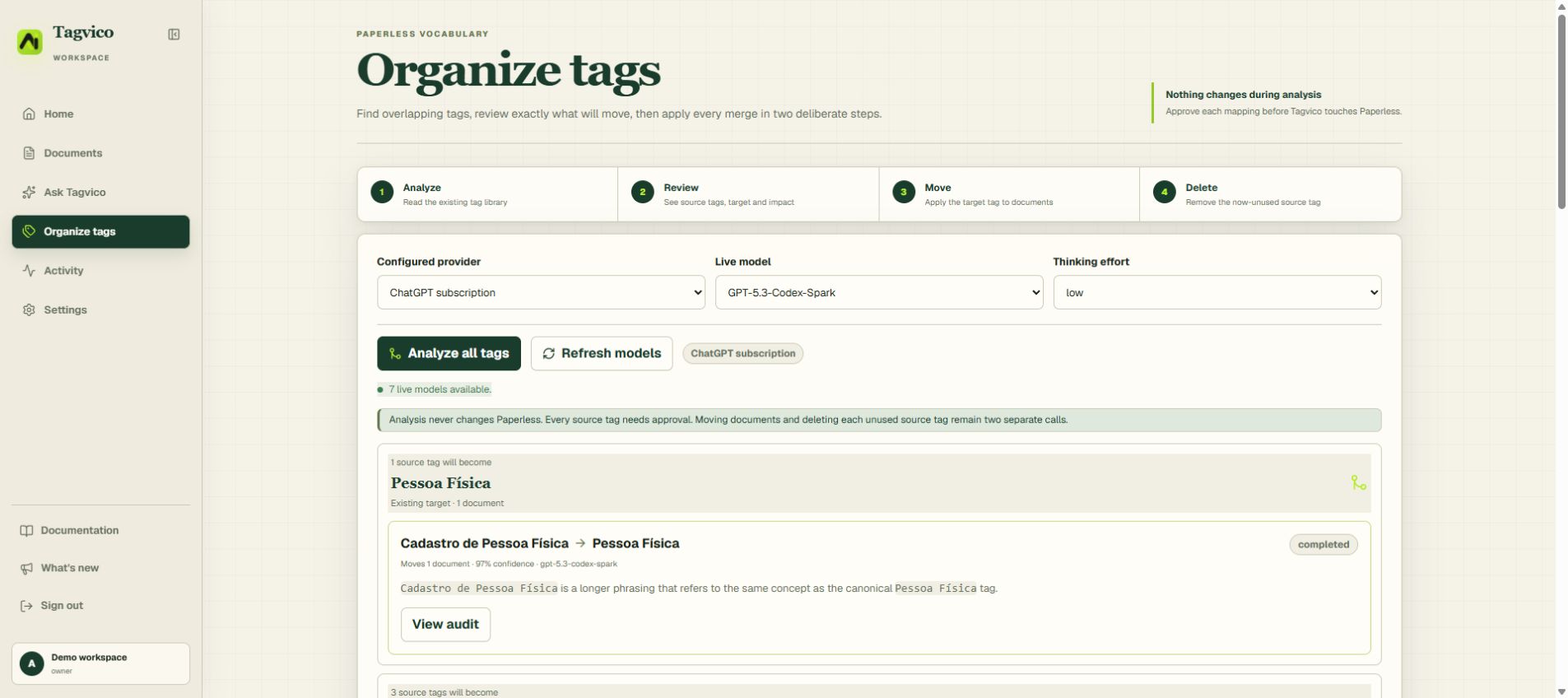Click the What's new megaphone icon
The height and width of the screenshot is (698, 1568).
(x=26, y=569)
